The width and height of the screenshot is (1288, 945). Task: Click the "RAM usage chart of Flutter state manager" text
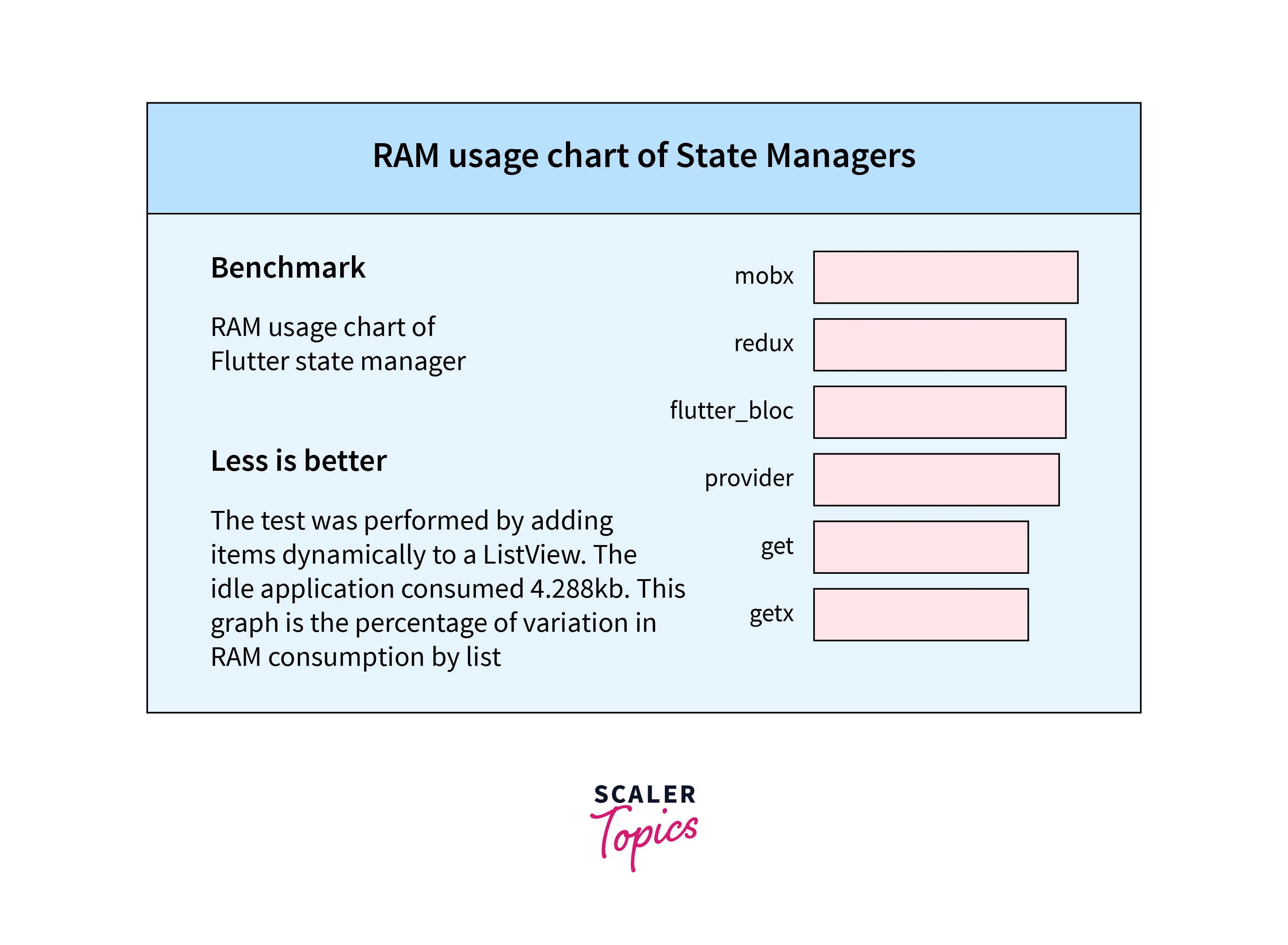pyautogui.click(x=338, y=344)
